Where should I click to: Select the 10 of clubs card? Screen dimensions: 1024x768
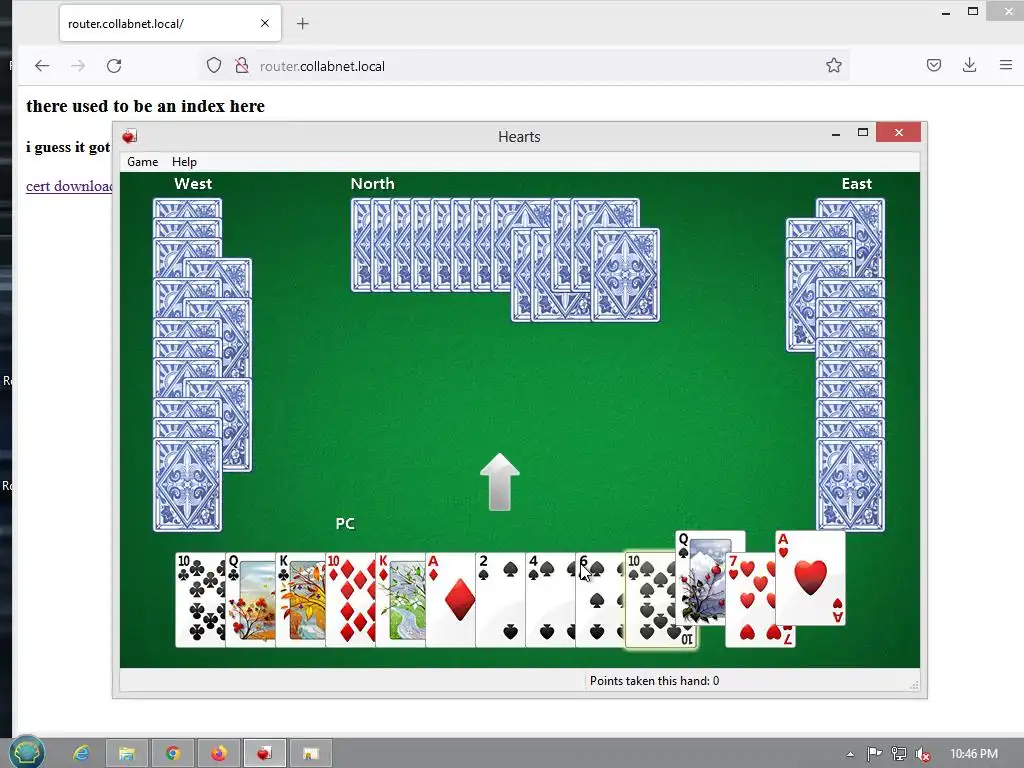200,600
